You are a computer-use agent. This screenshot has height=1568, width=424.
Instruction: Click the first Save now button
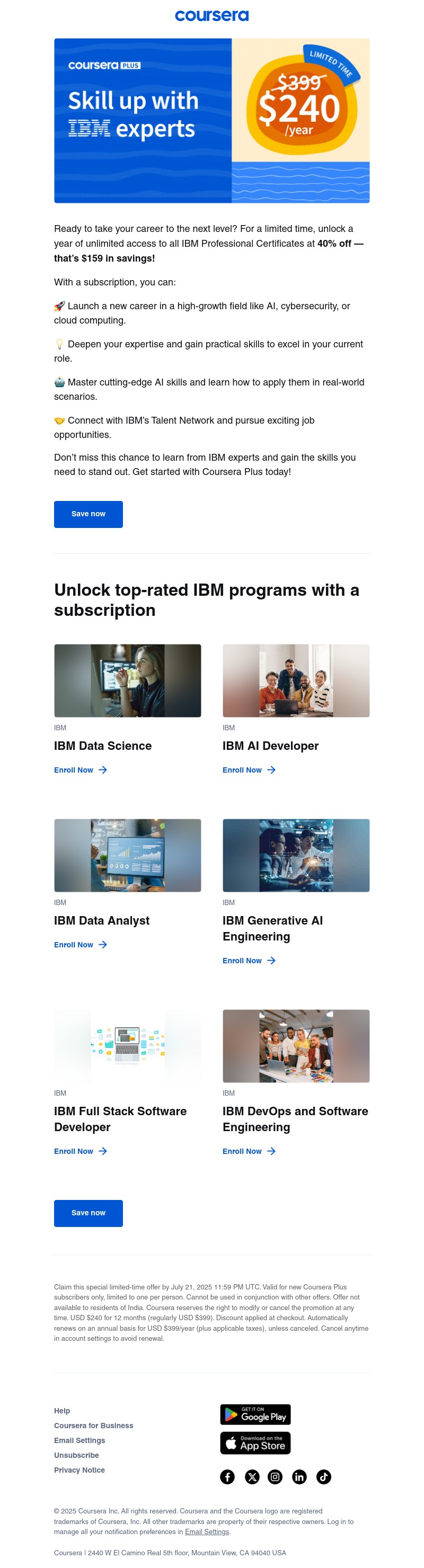[x=89, y=514]
